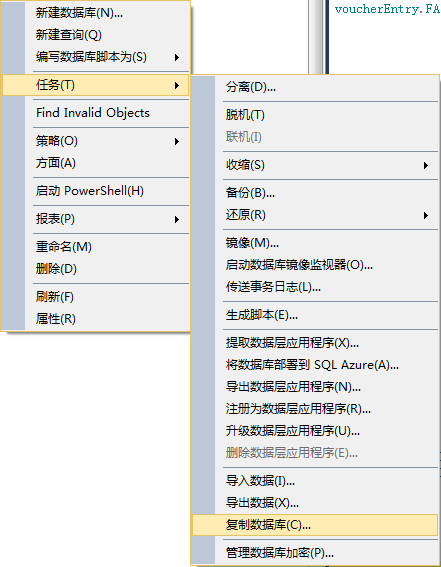Select 新建数据库(N)... menu entry
The width and height of the screenshot is (441, 567).
point(96,13)
